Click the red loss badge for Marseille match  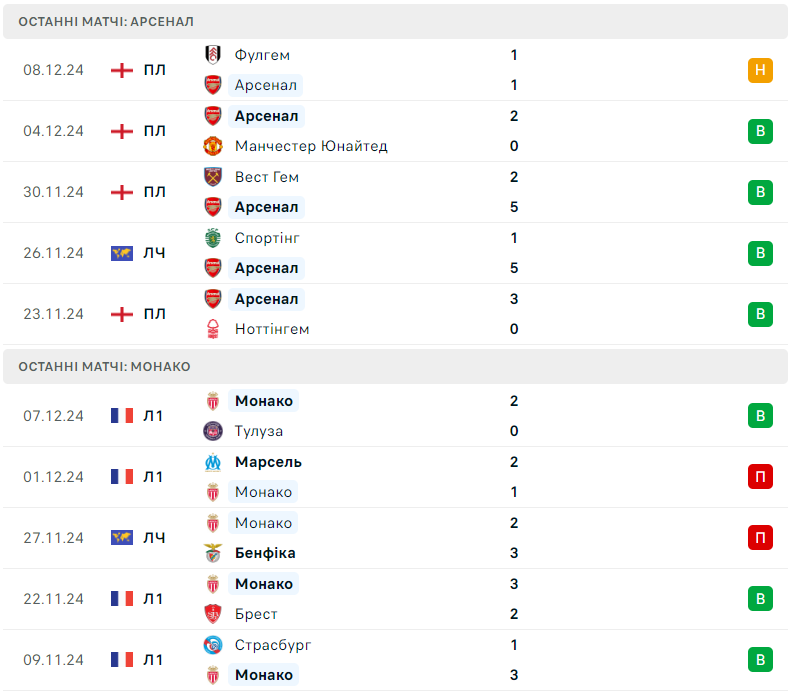pos(760,477)
